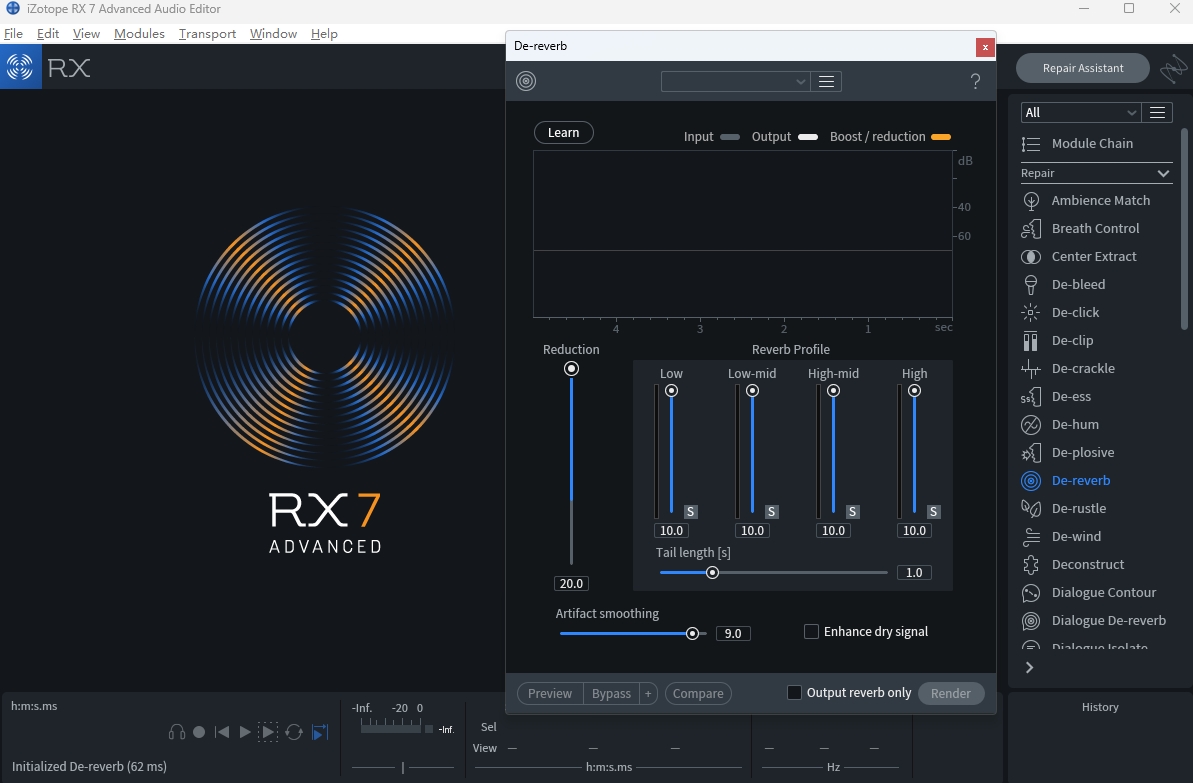Click De-reverb module logo icon in dialog

point(526,81)
